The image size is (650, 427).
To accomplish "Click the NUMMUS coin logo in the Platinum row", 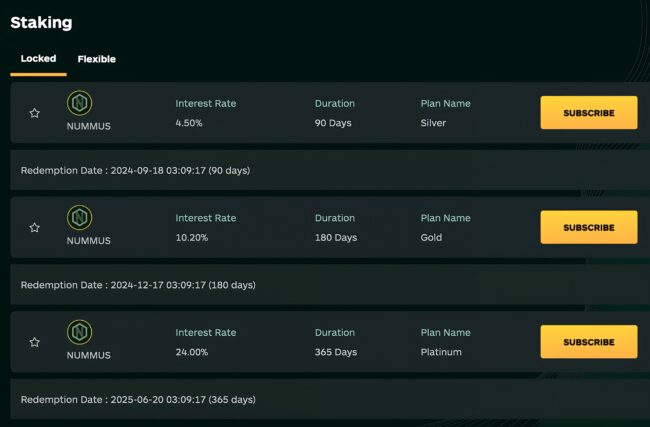I will [x=79, y=333].
